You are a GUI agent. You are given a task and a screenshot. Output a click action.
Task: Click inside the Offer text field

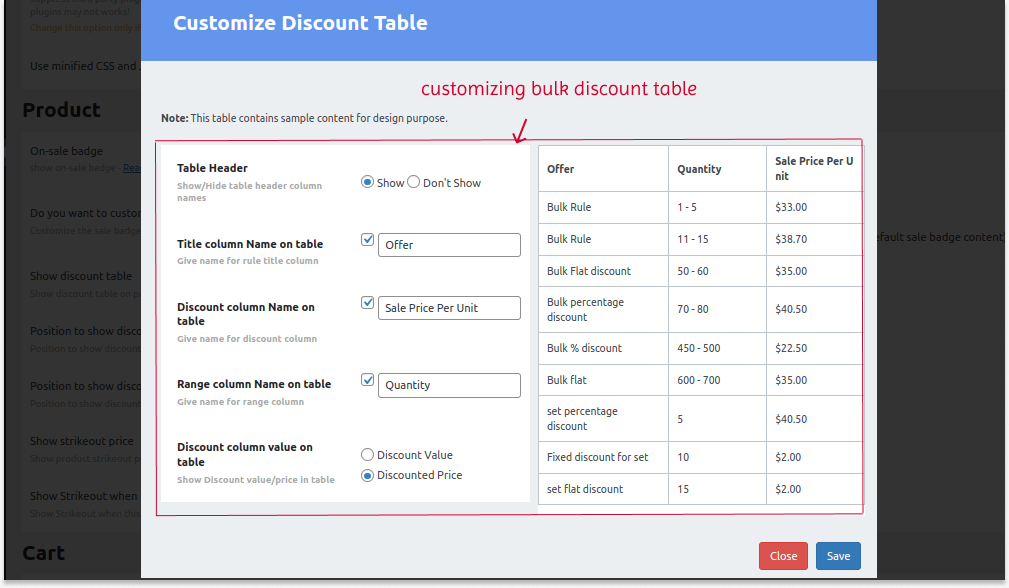448,245
